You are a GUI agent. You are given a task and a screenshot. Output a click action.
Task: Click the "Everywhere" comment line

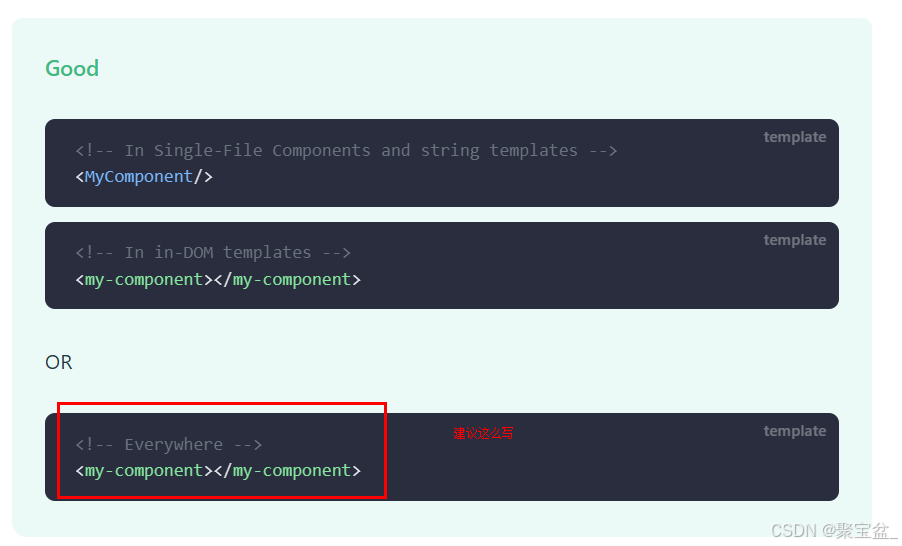click(x=169, y=445)
